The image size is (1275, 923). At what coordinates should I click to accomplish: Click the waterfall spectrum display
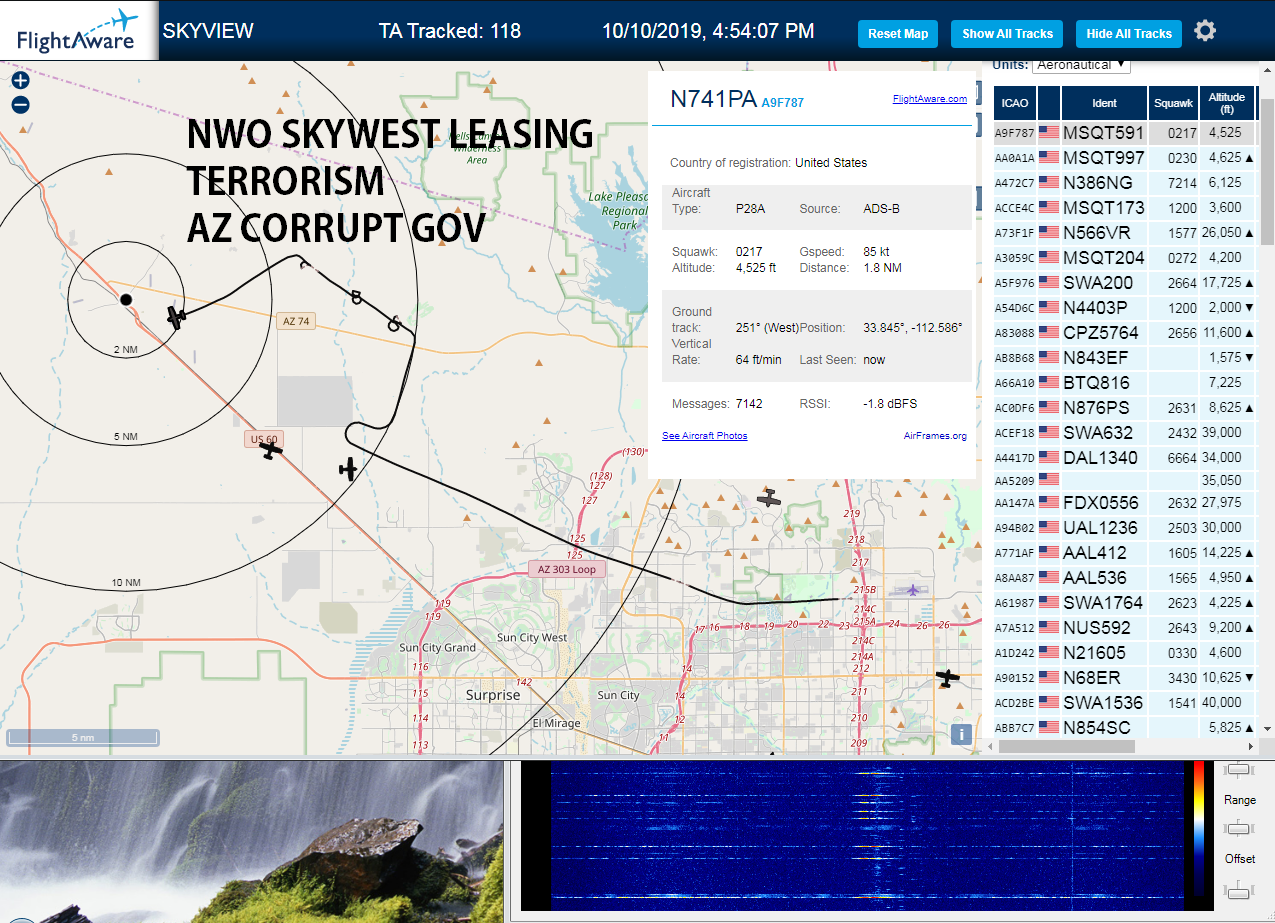(866, 836)
